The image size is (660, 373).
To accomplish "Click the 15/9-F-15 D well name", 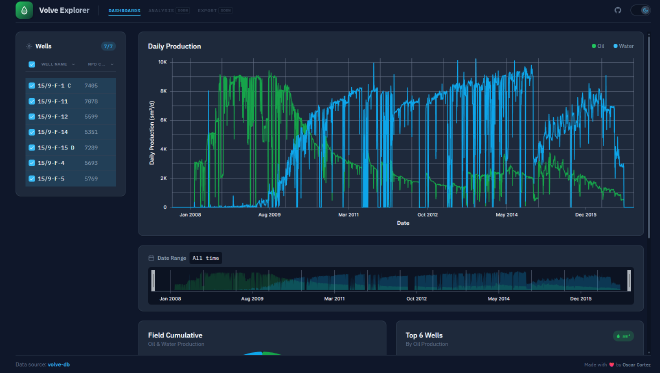I will click(x=56, y=147).
